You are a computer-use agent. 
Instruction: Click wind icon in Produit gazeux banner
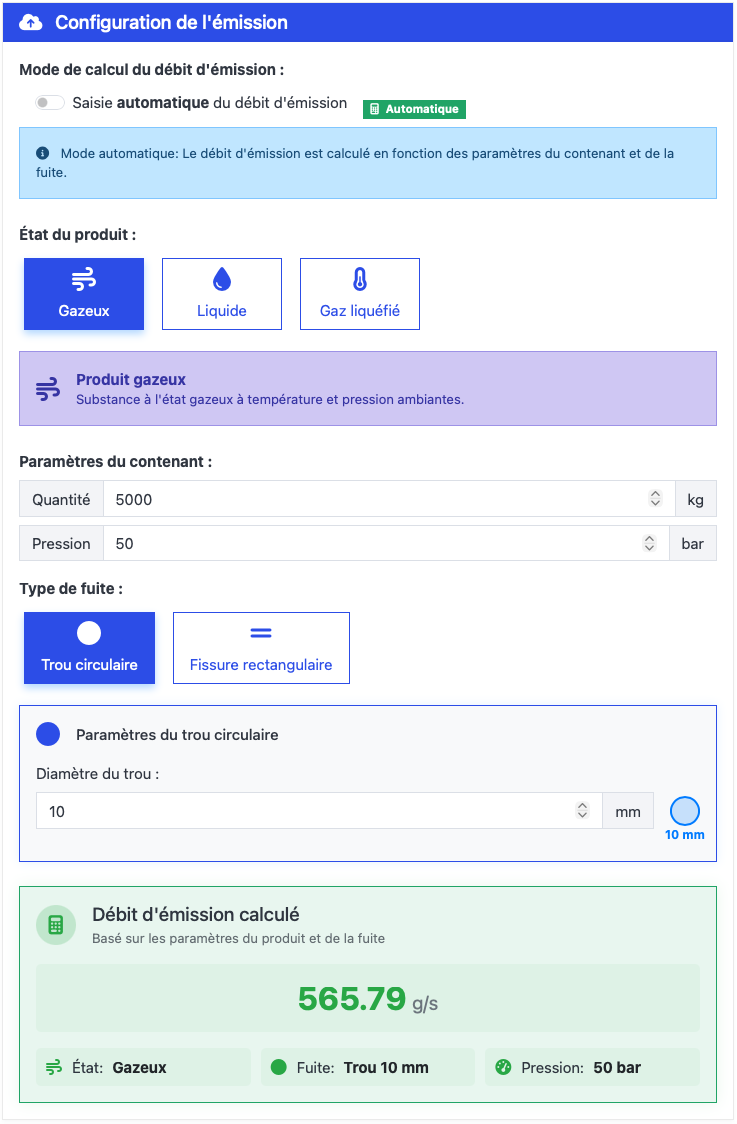[x=47, y=389]
